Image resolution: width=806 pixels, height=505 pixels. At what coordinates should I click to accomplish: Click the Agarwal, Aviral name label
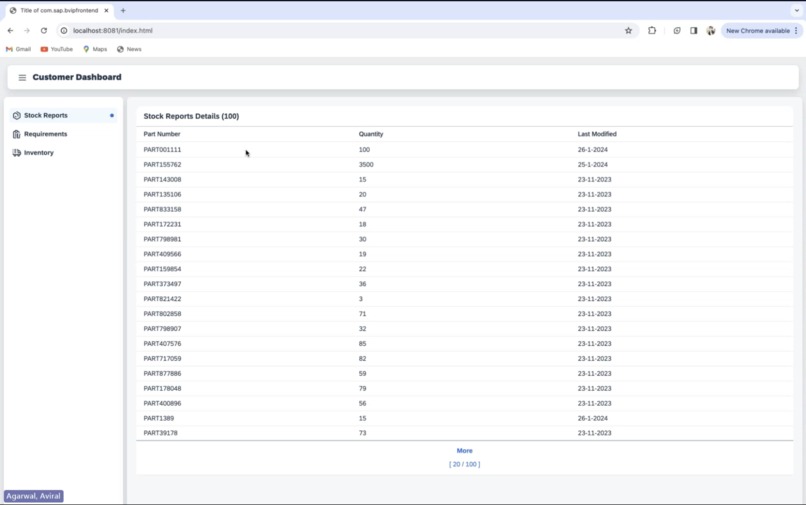click(33, 496)
